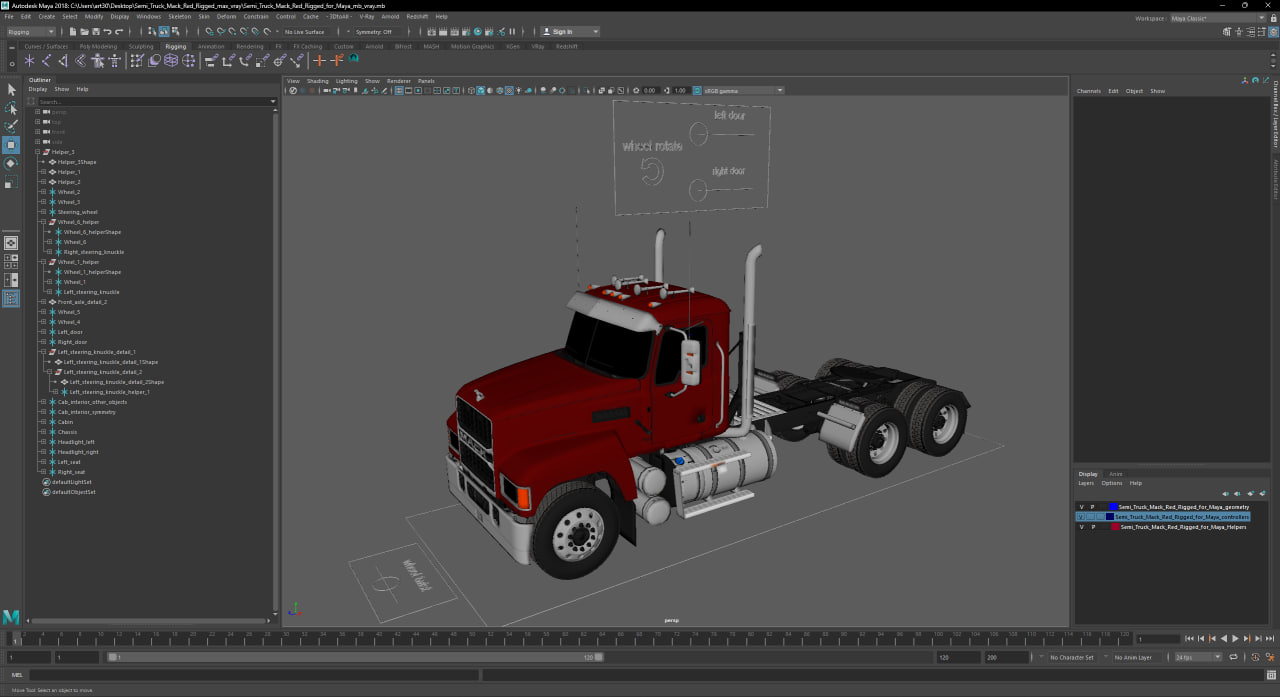Go to start of playback range
Viewport: 1280px width, 697px height.
[x=1189, y=638]
